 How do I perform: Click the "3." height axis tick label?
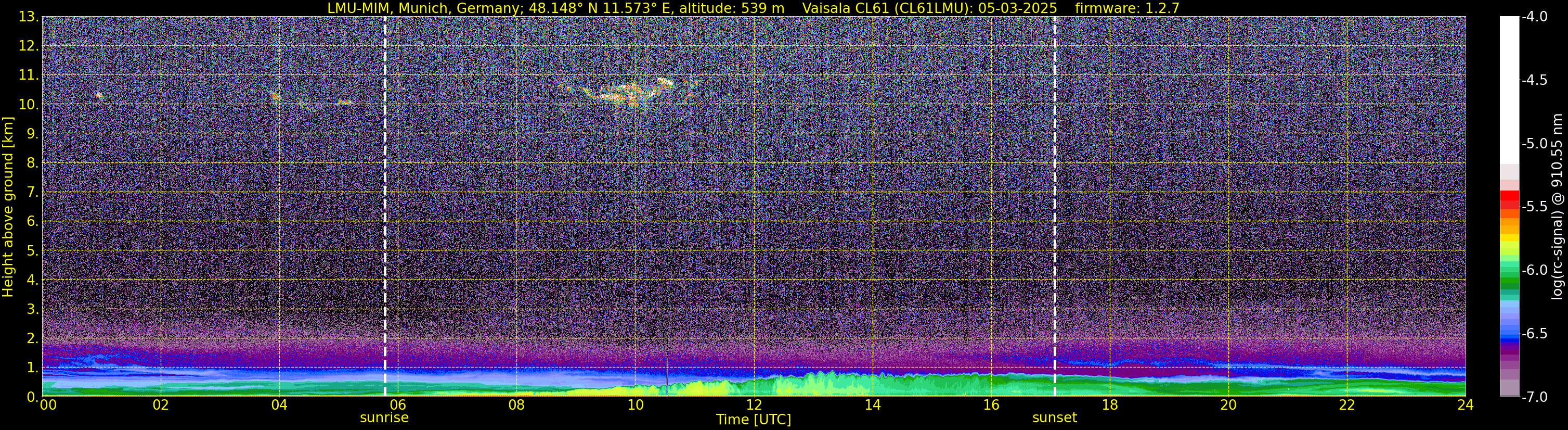(32, 309)
